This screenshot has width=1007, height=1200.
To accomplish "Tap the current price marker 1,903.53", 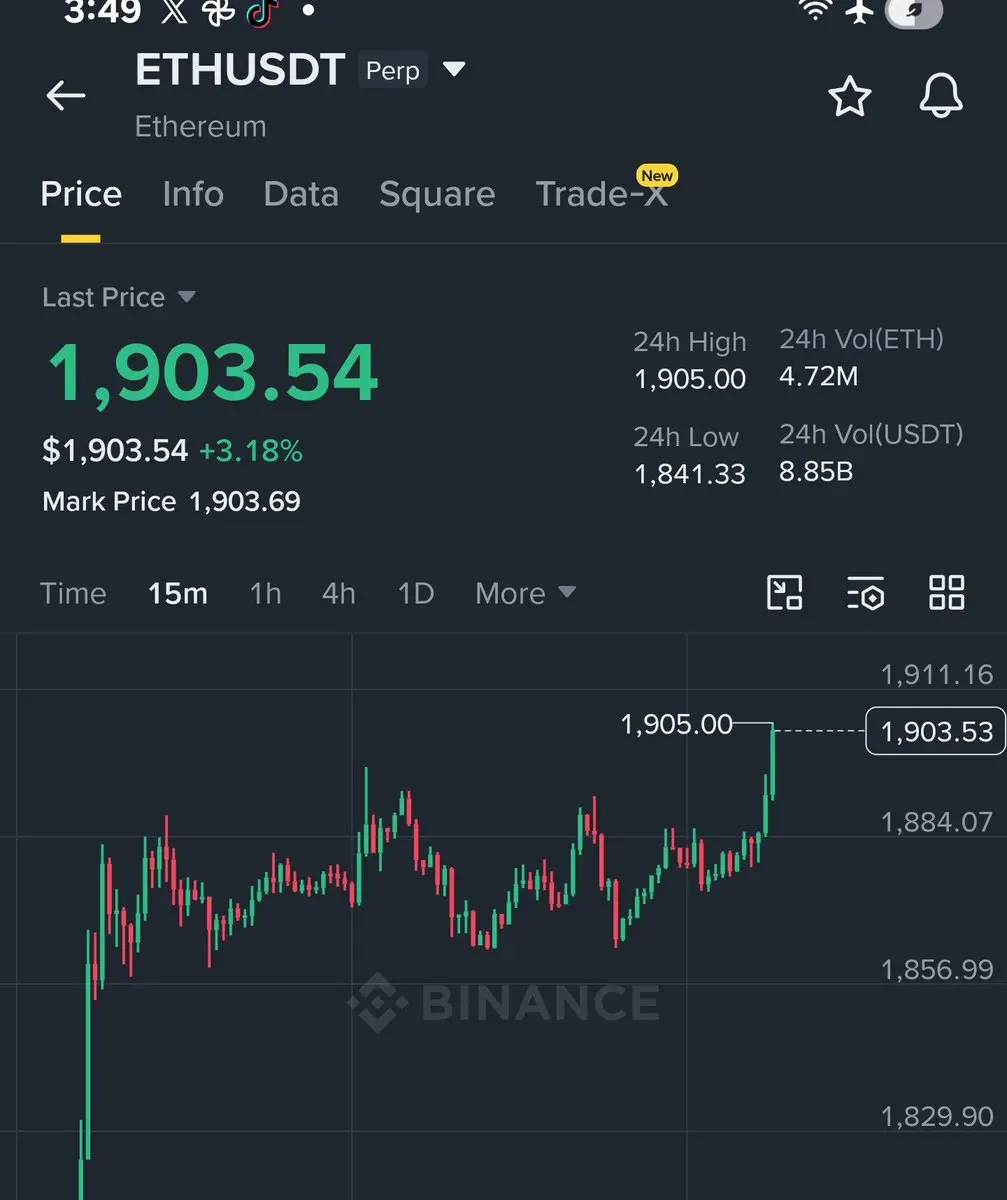I will (x=935, y=731).
